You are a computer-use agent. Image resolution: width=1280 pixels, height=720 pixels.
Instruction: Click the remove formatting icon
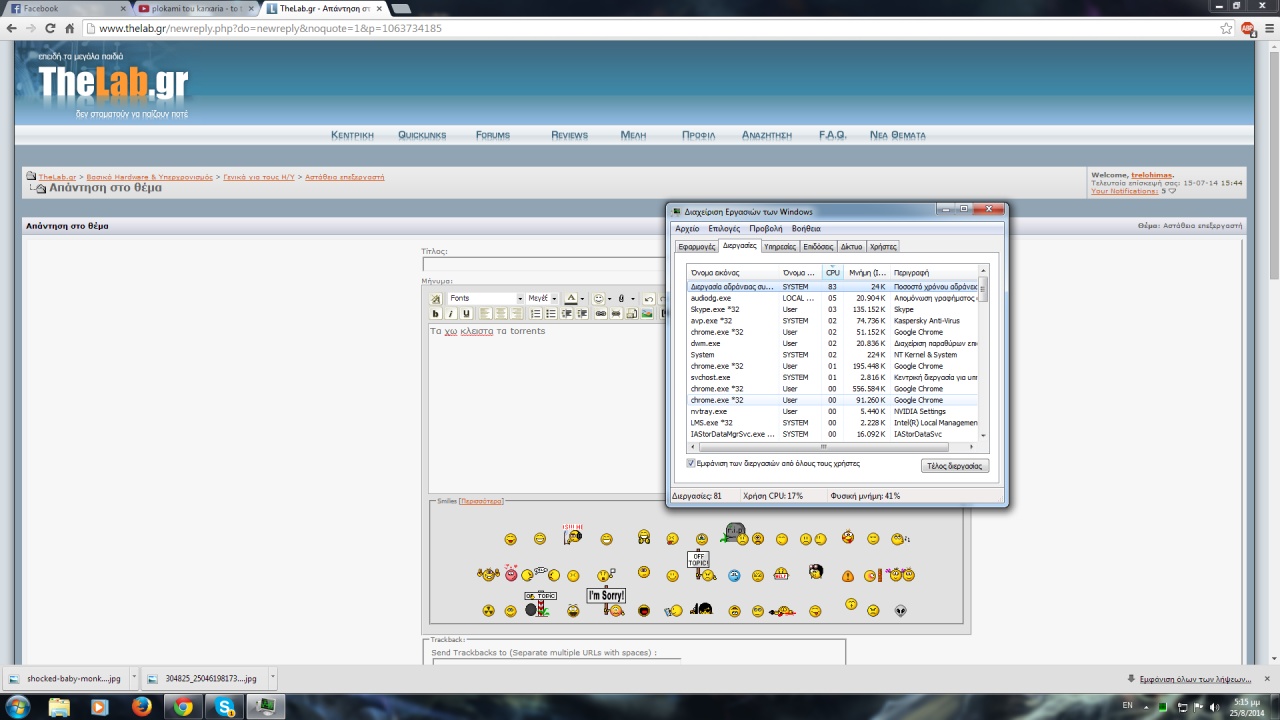pyautogui.click(x=436, y=298)
